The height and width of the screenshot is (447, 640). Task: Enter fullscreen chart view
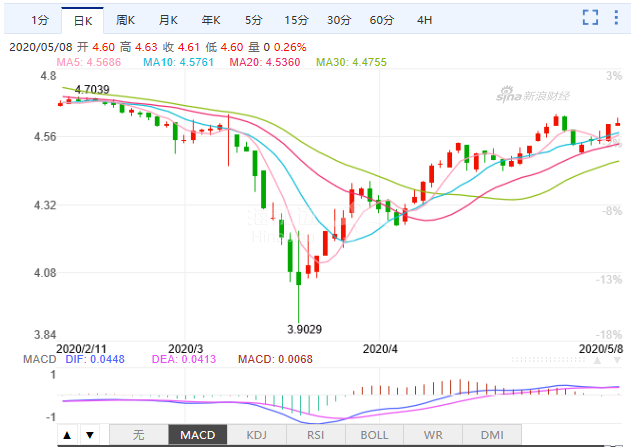(591, 17)
